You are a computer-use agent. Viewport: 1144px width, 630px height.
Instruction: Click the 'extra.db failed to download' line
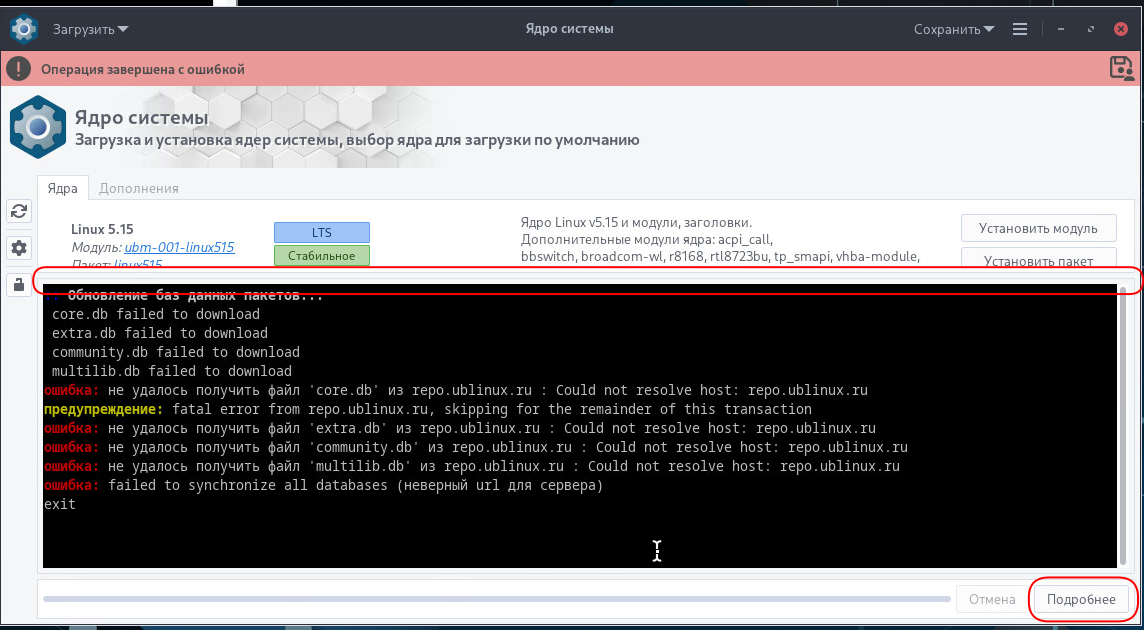160,334
